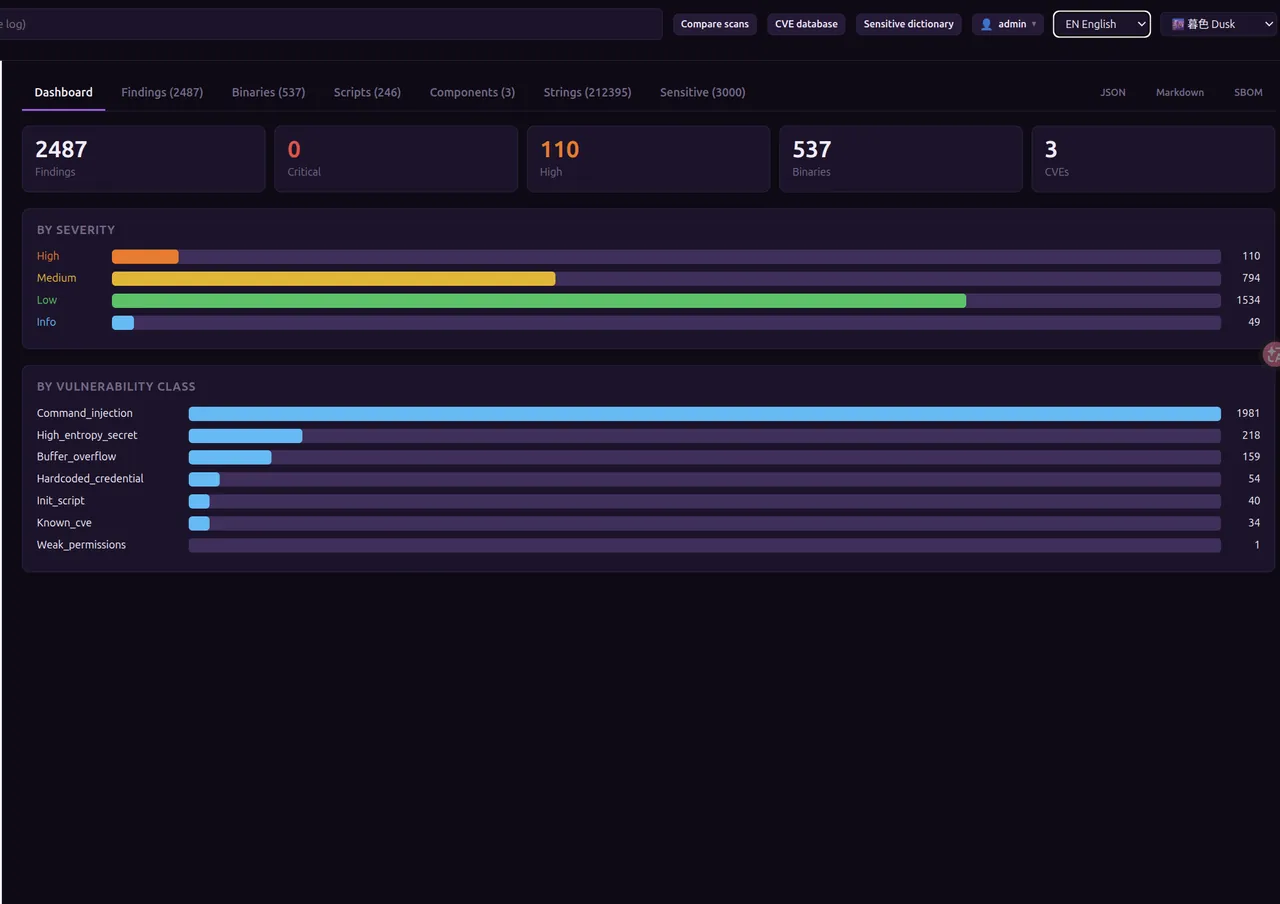This screenshot has height=904, width=1280.
Task: Click the Info severity count 49
Action: 1254,322
